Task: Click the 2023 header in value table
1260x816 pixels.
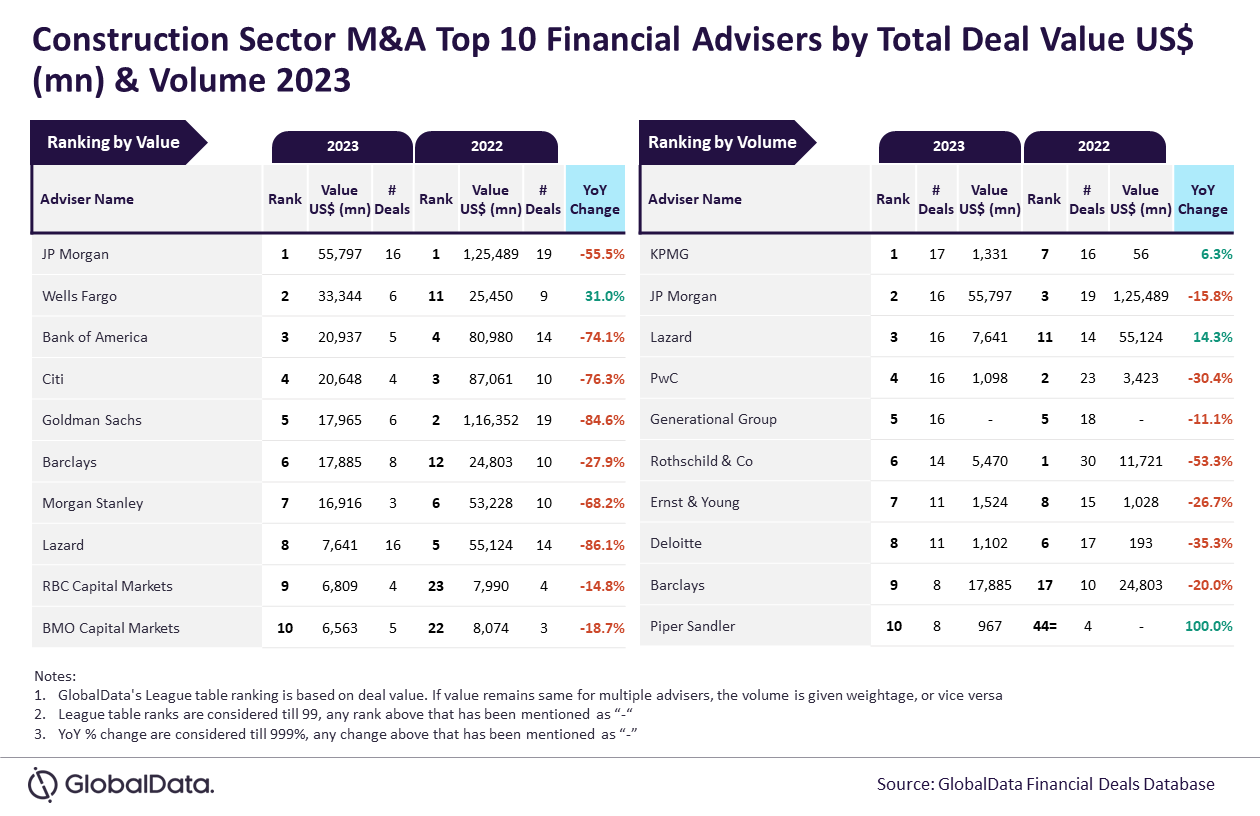Action: 342,147
